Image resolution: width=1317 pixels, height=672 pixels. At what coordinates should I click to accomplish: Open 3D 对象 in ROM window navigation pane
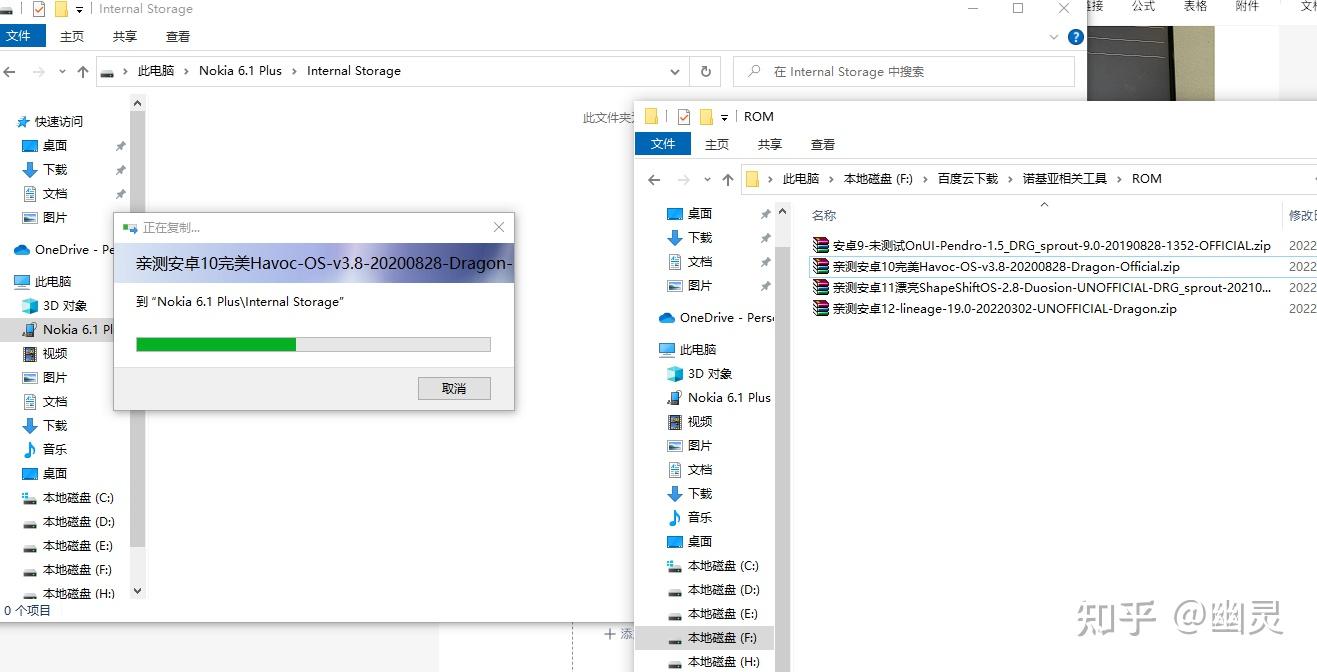(710, 373)
